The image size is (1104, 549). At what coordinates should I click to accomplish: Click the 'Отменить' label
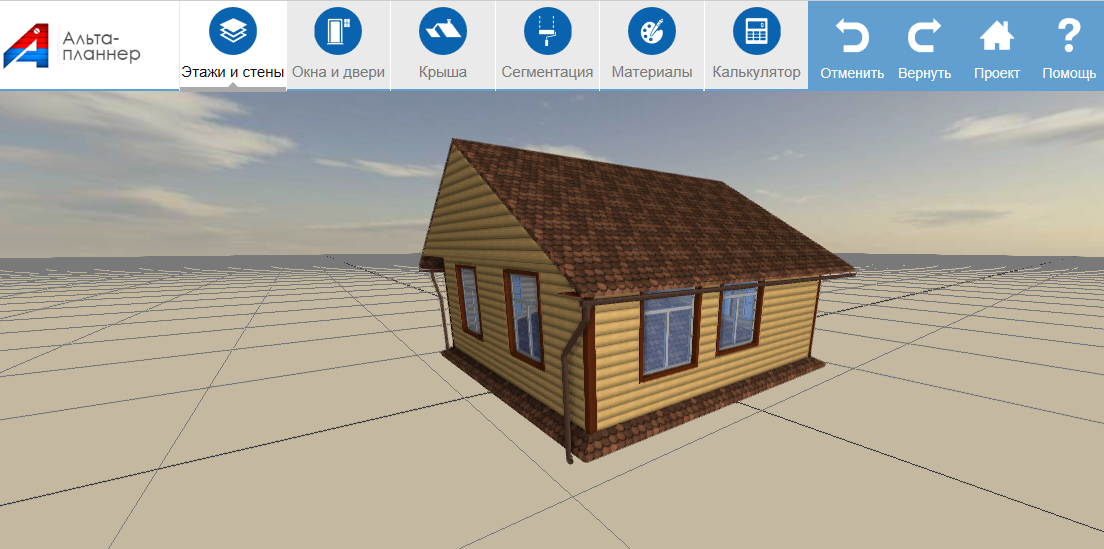[x=852, y=73]
